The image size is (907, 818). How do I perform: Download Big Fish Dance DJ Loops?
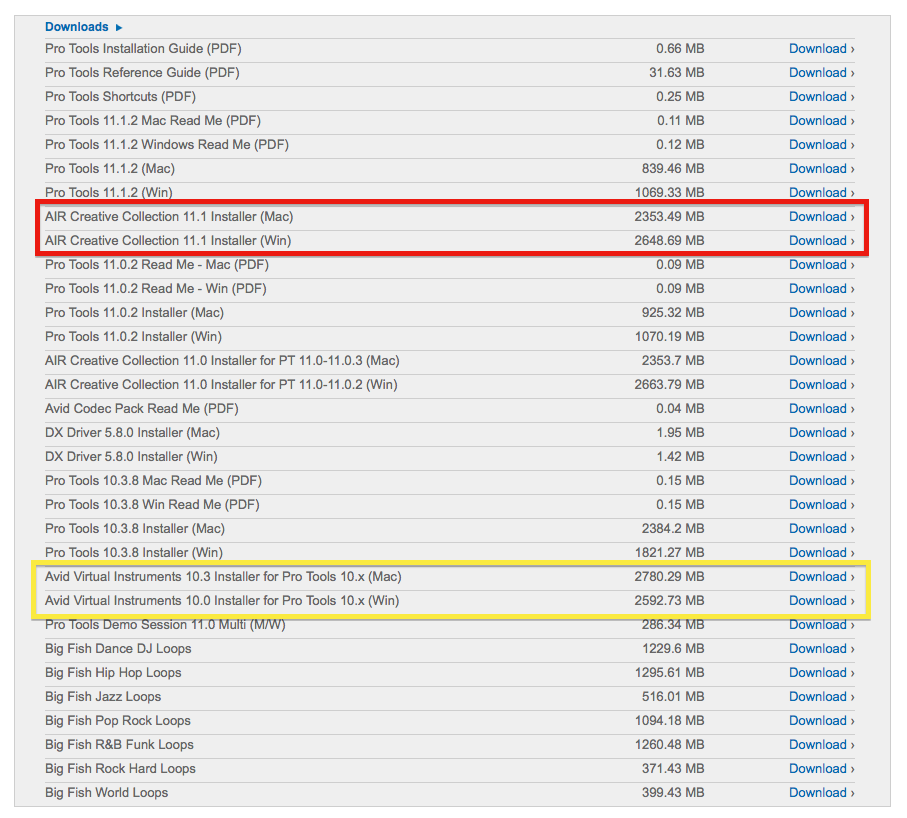[821, 649]
